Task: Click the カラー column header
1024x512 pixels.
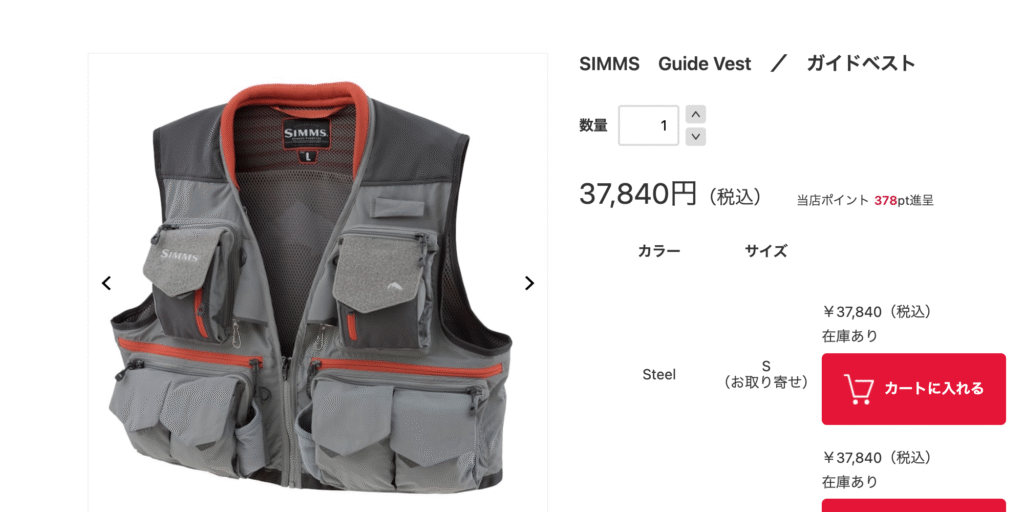Action: coord(659,251)
